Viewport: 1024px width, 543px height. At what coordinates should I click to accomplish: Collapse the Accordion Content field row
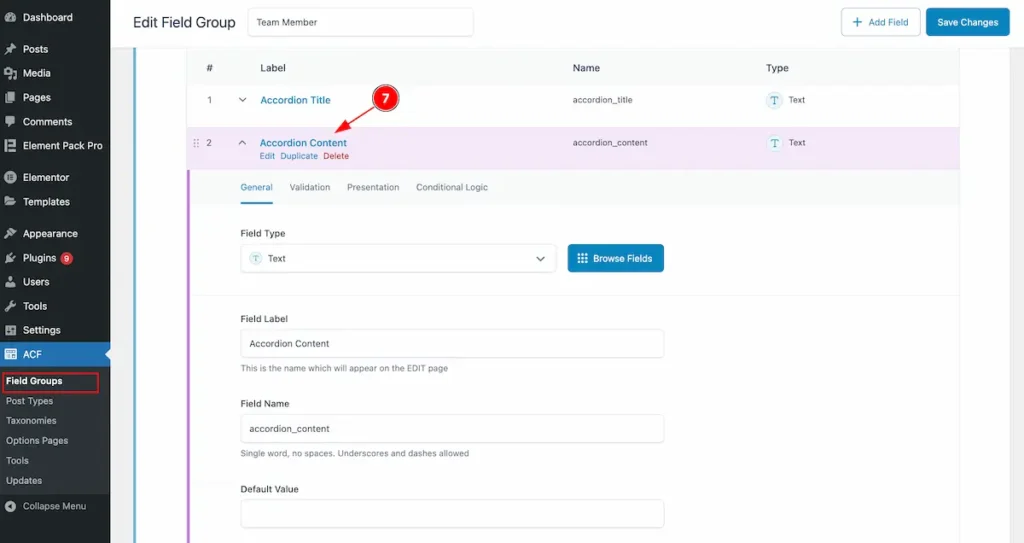pyautogui.click(x=242, y=143)
